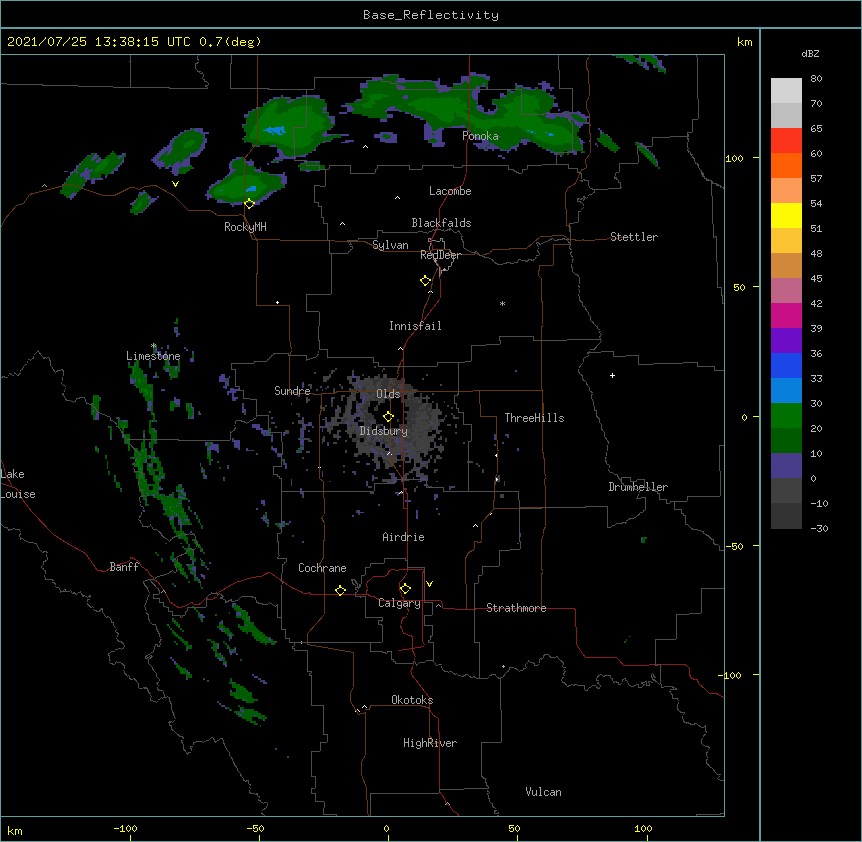Viewport: 862px width, 842px height.
Task: Click the Innisfail city label
Action: pyautogui.click(x=415, y=326)
